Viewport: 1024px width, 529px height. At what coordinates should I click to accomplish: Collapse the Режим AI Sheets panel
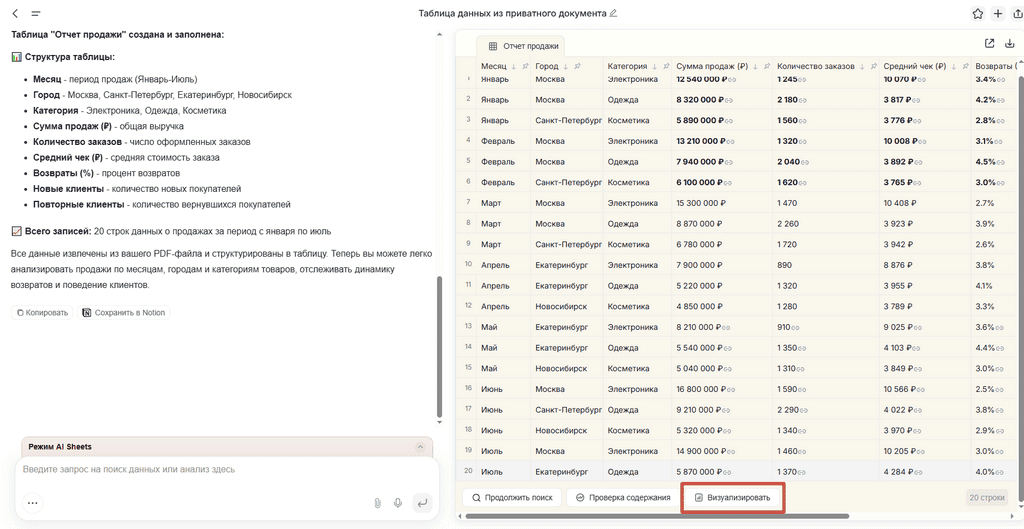[420, 447]
